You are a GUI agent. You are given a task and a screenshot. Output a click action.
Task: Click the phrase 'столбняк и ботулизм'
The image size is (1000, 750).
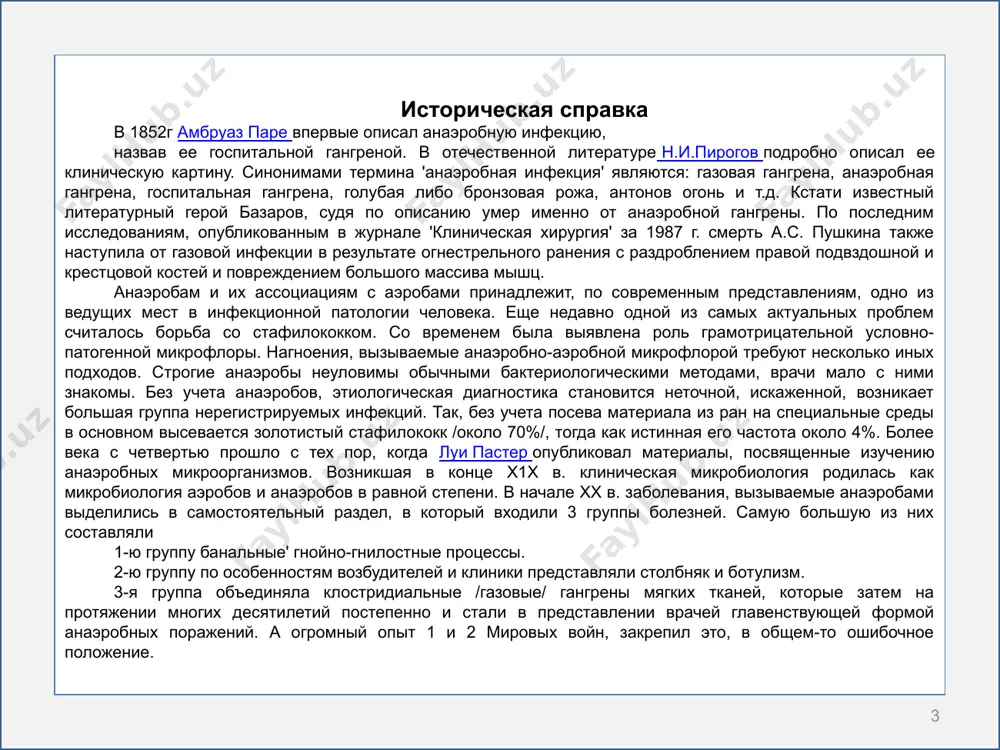pyautogui.click(x=722, y=573)
